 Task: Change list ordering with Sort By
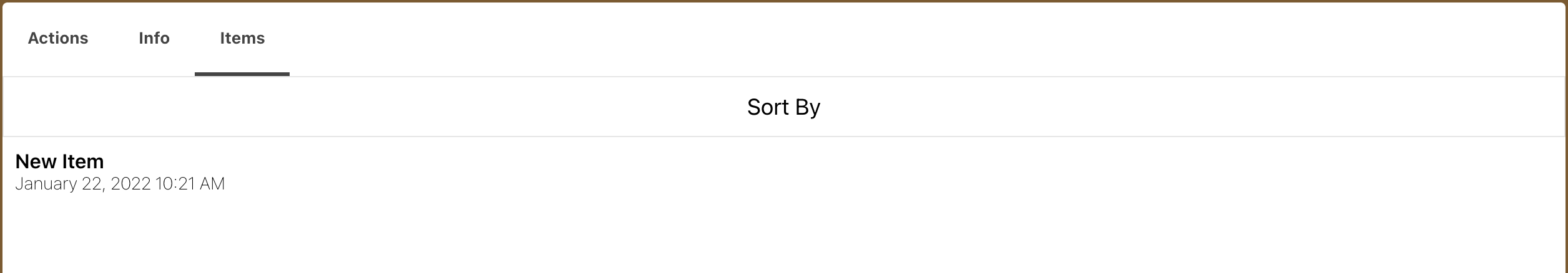(783, 107)
